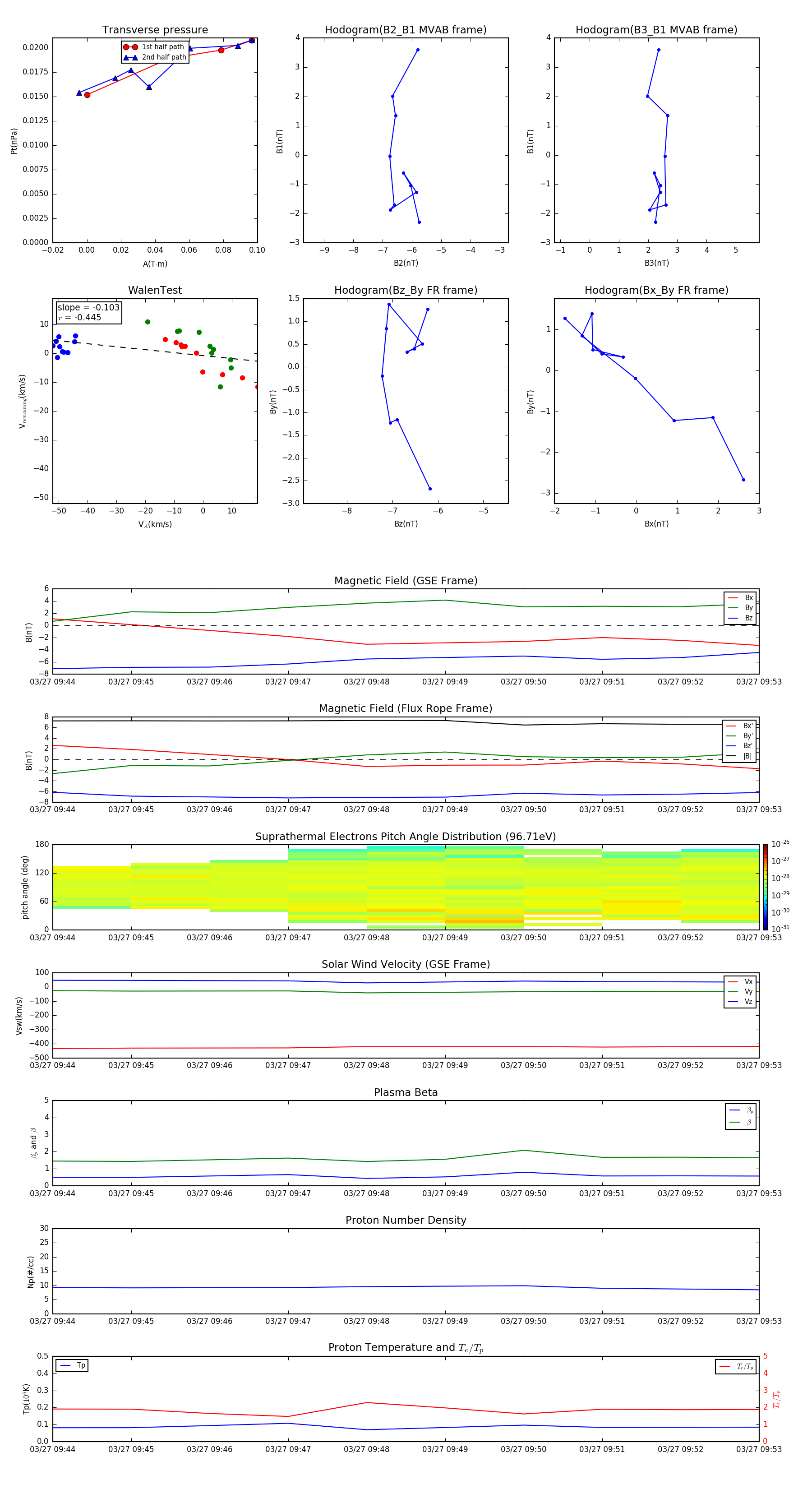Screen dimensions: 812x1489
Task: Click the "Bx(nT)" x-axis label
Action: [656, 524]
